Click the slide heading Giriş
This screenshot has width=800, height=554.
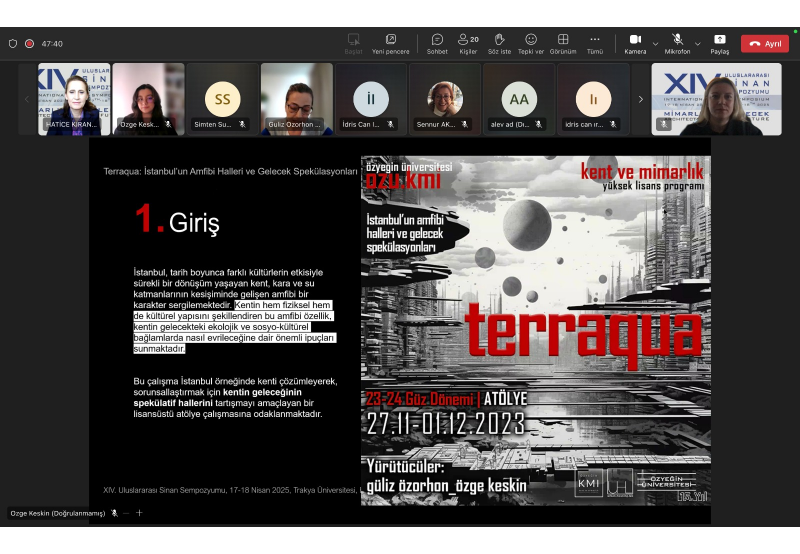coord(194,222)
